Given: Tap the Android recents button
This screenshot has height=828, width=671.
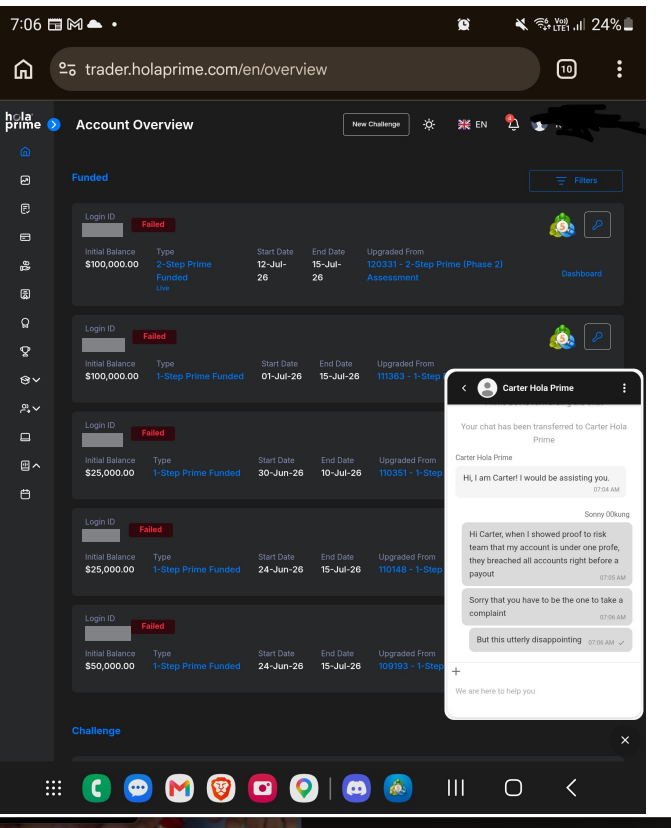Looking at the screenshot, I should pyautogui.click(x=456, y=788).
